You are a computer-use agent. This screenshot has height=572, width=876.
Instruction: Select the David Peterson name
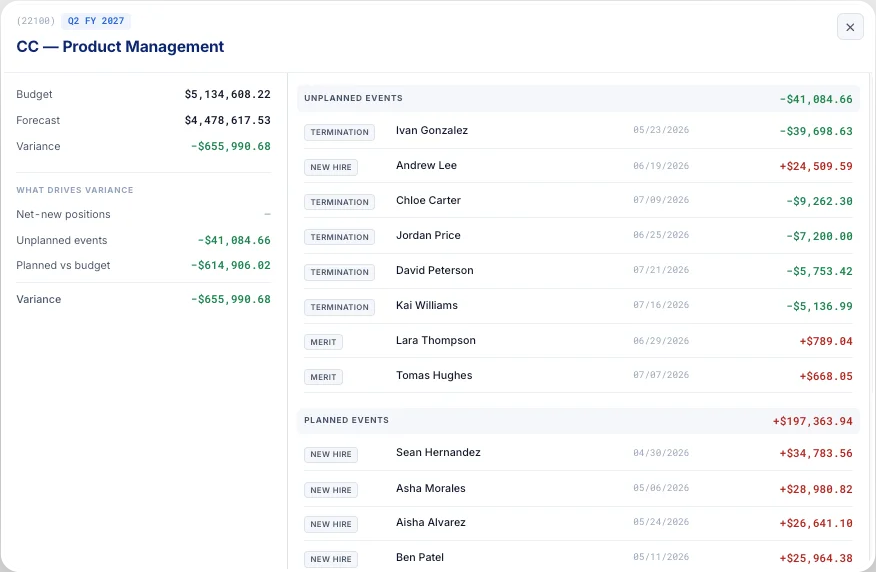(x=435, y=270)
